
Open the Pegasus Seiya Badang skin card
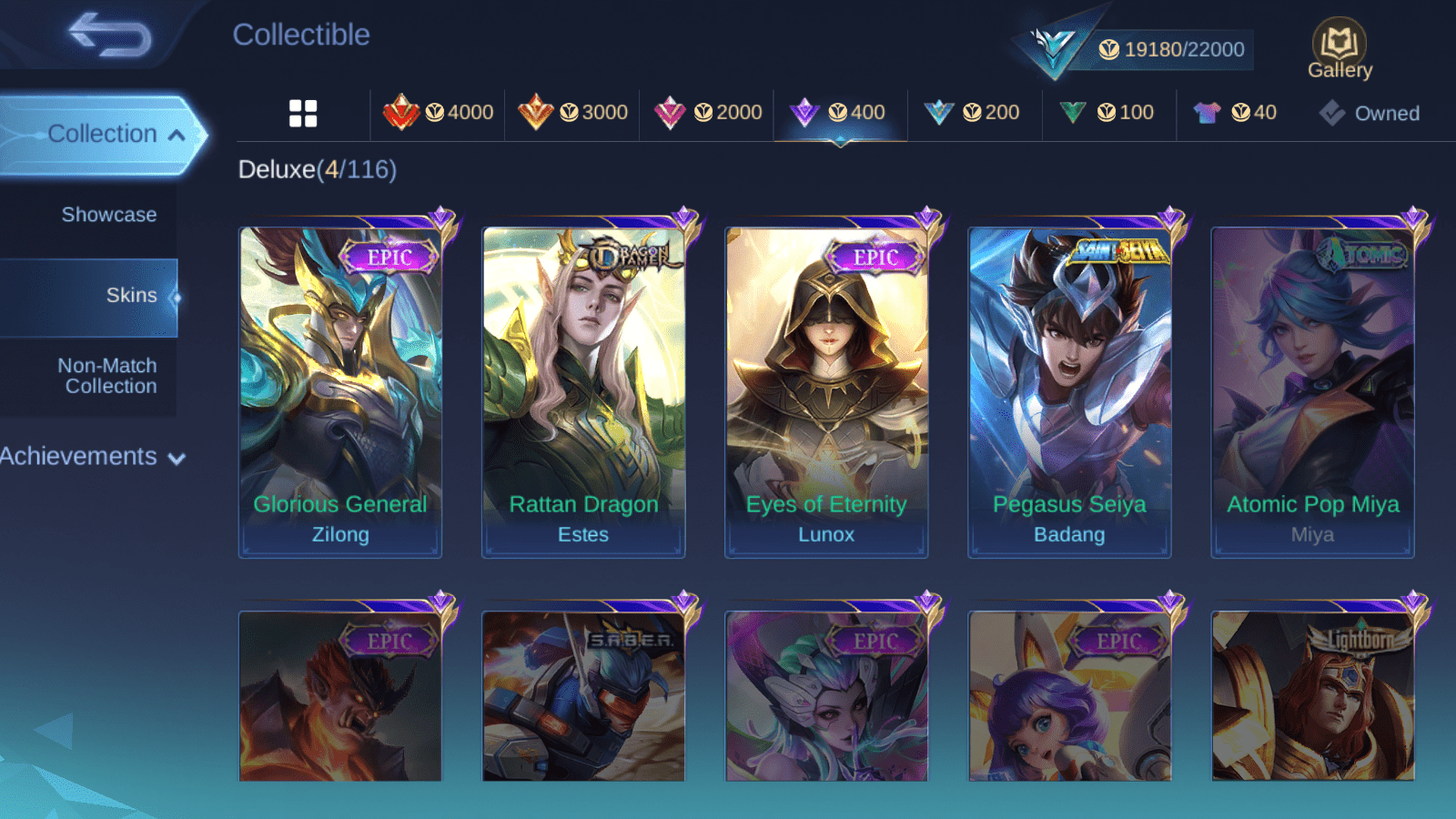[x=1069, y=391]
